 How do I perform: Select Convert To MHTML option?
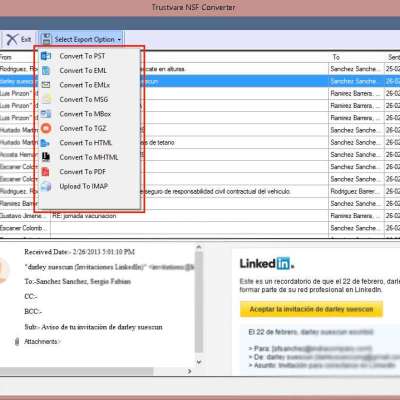coord(89,157)
